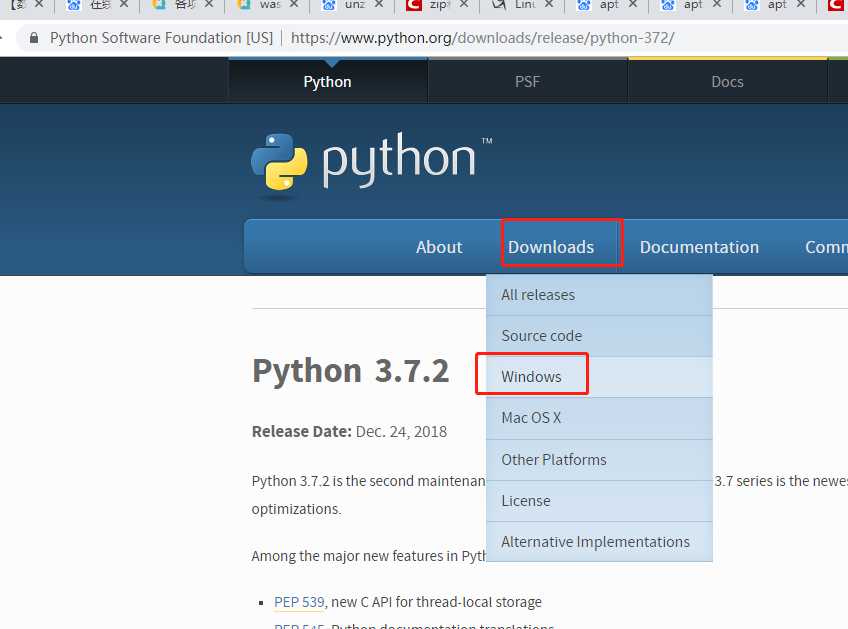848x629 pixels.
Task: Open the About menu in the navigation bar
Action: 439,247
